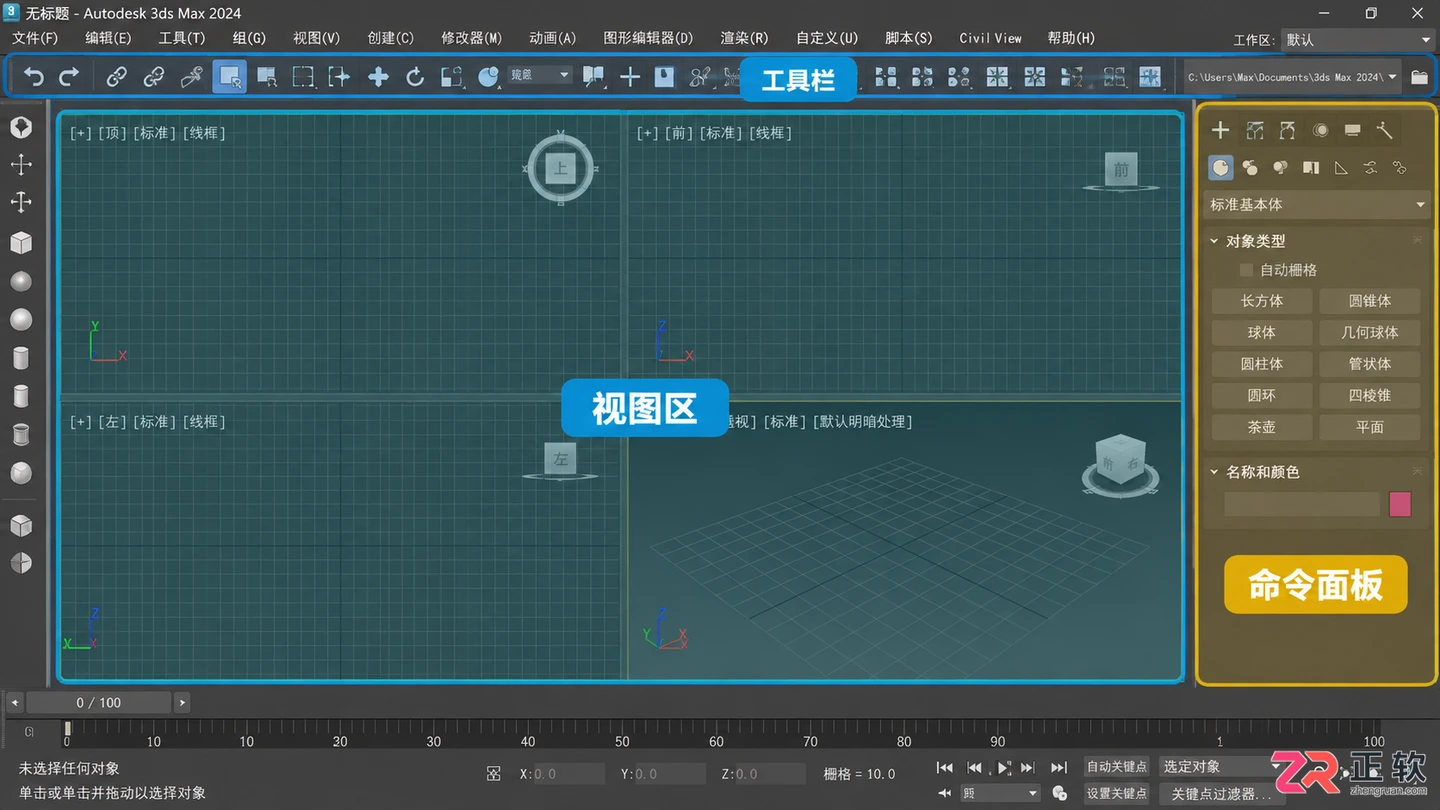Open the Motion tab of command panel
The image size is (1440, 810).
click(x=1320, y=130)
